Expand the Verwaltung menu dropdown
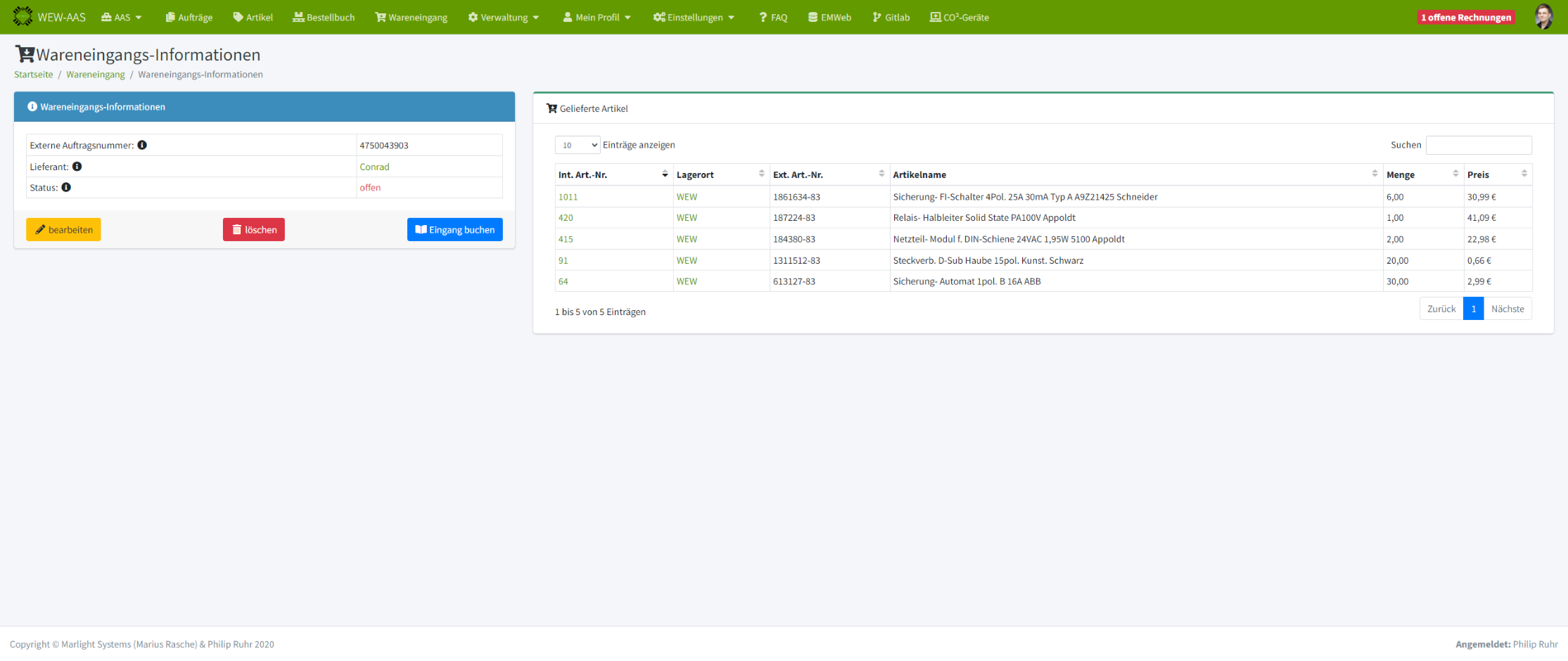The image size is (1568, 661). [504, 17]
